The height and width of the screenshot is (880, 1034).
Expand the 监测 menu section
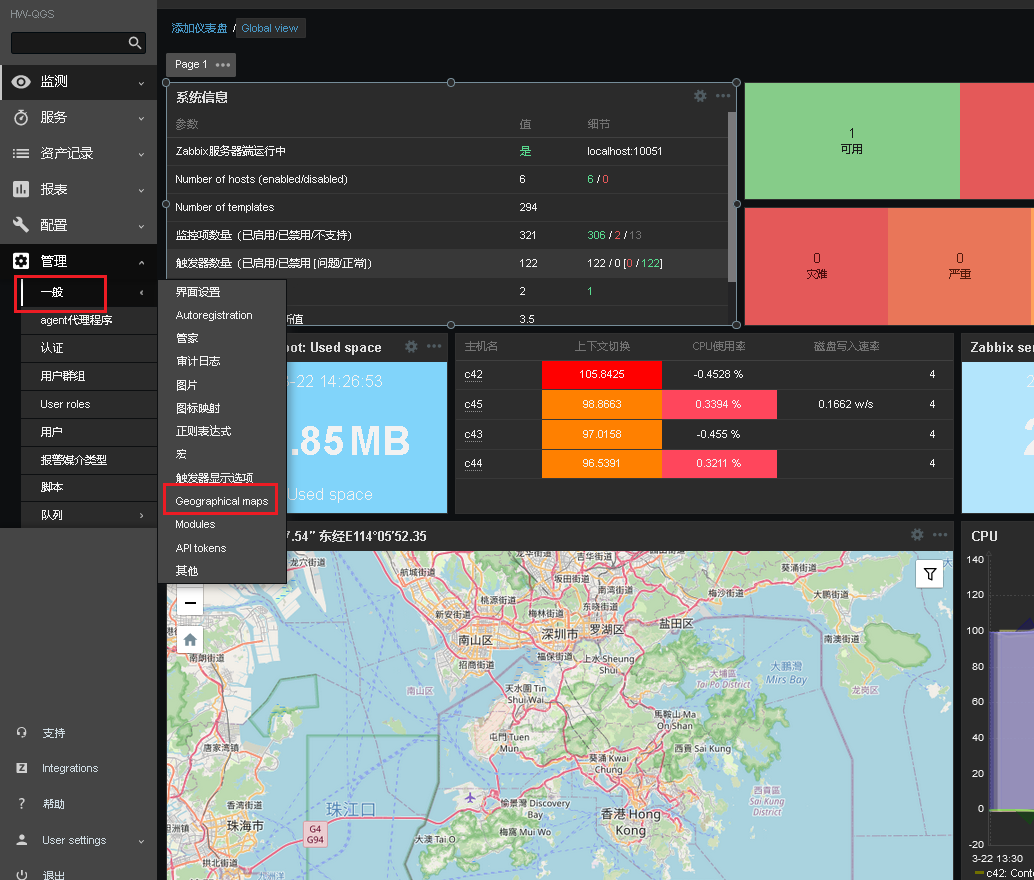coord(78,82)
